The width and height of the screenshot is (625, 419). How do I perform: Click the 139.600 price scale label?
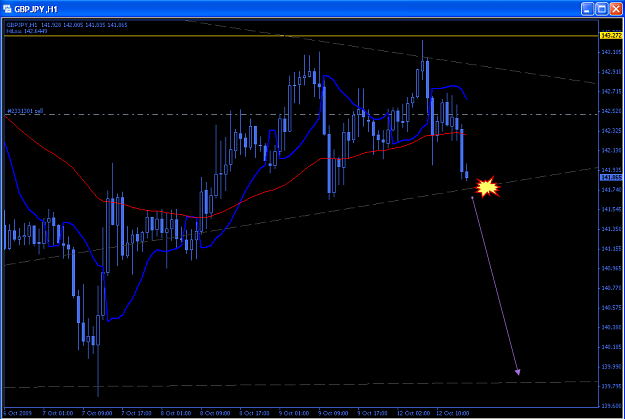(611, 406)
